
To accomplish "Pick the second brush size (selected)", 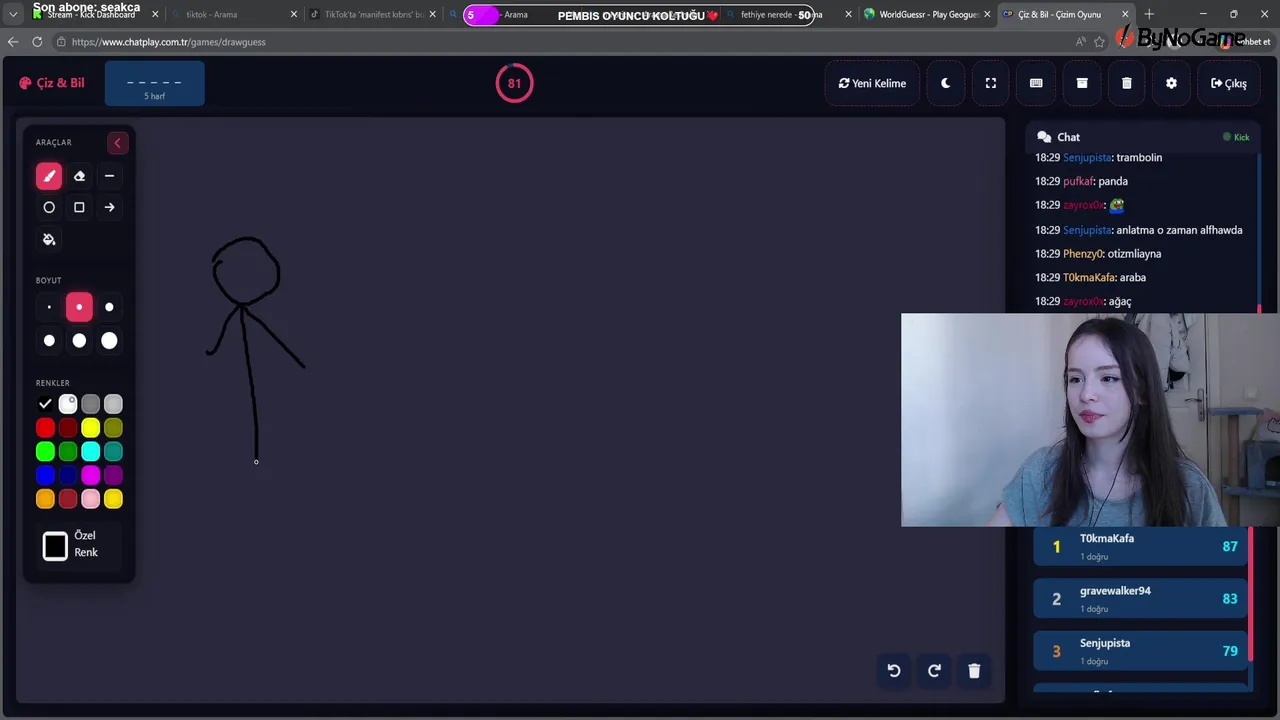I will pyautogui.click(x=79, y=307).
